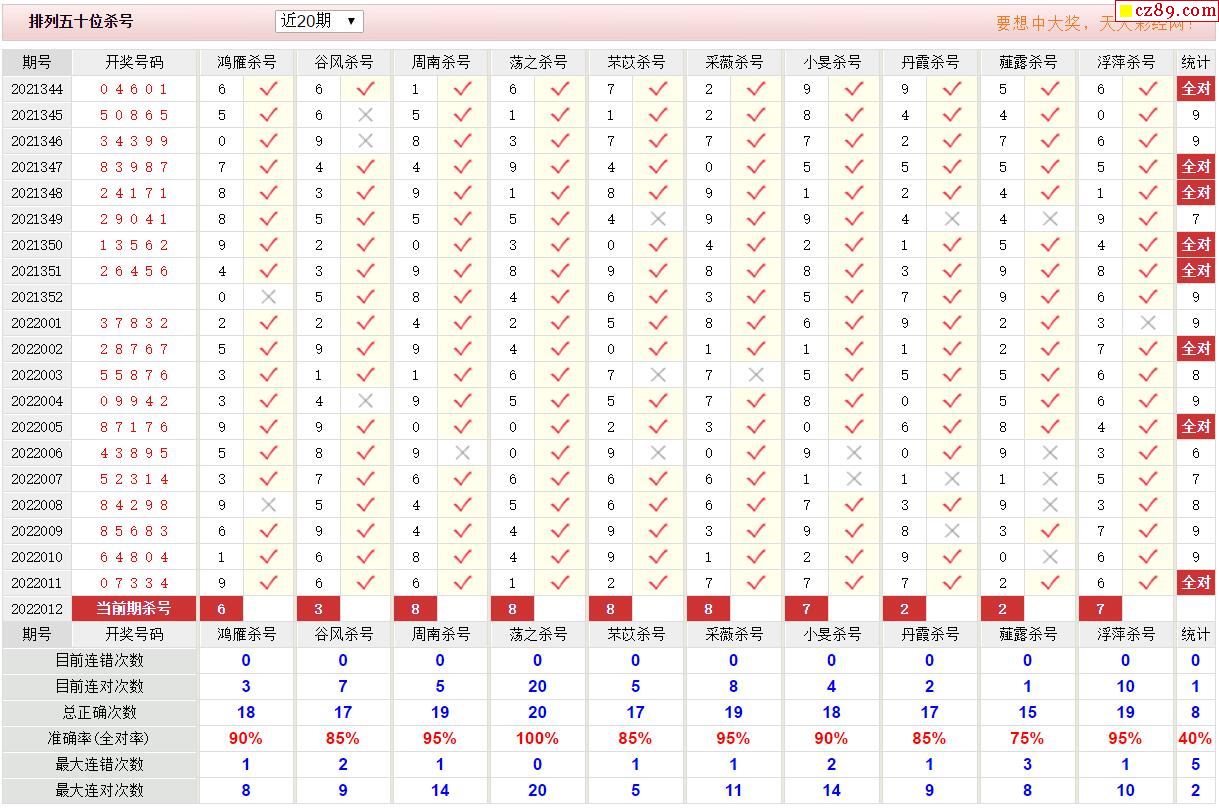Click gray cross in 鸿雁 column row 2021352
1219x809 pixels.
pos(268,297)
